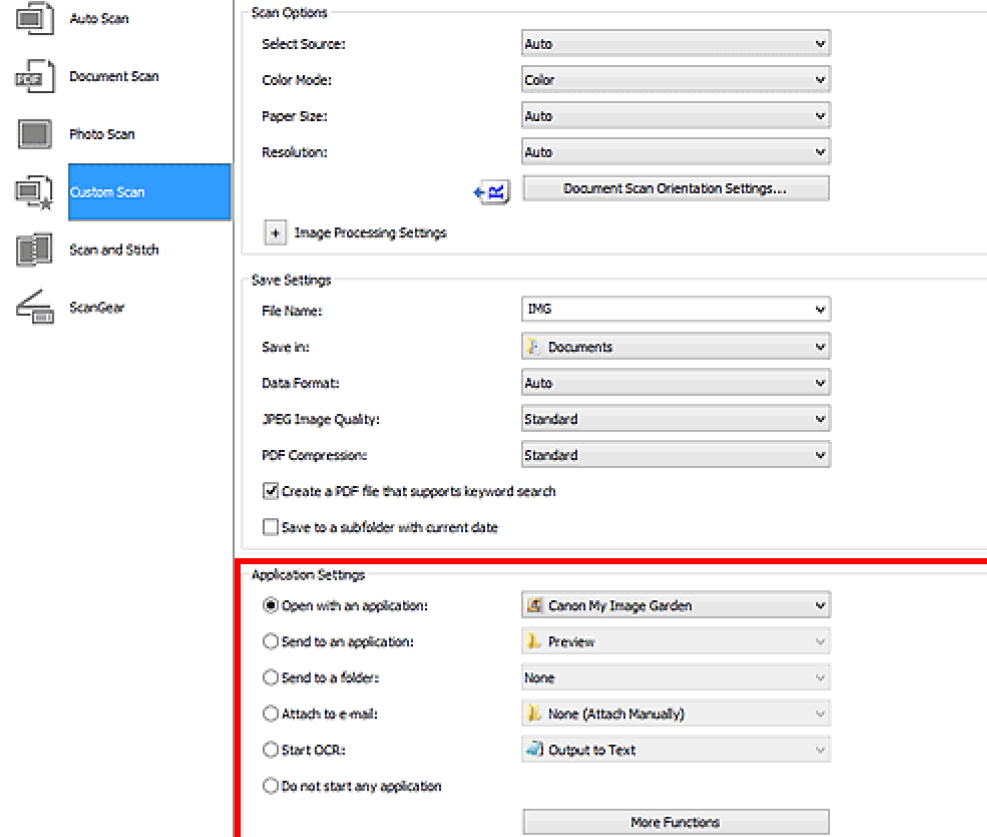
Task: Choose Do not start any application option
Action: coord(270,786)
